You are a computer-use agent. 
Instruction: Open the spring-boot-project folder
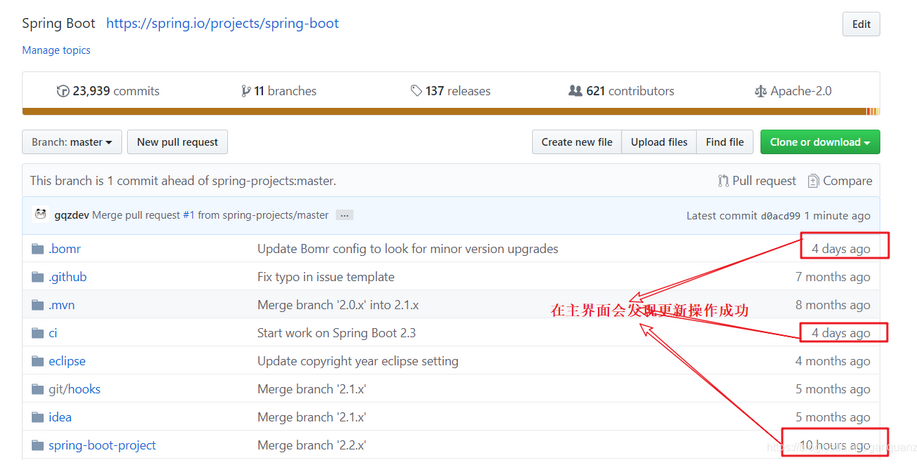pos(102,446)
